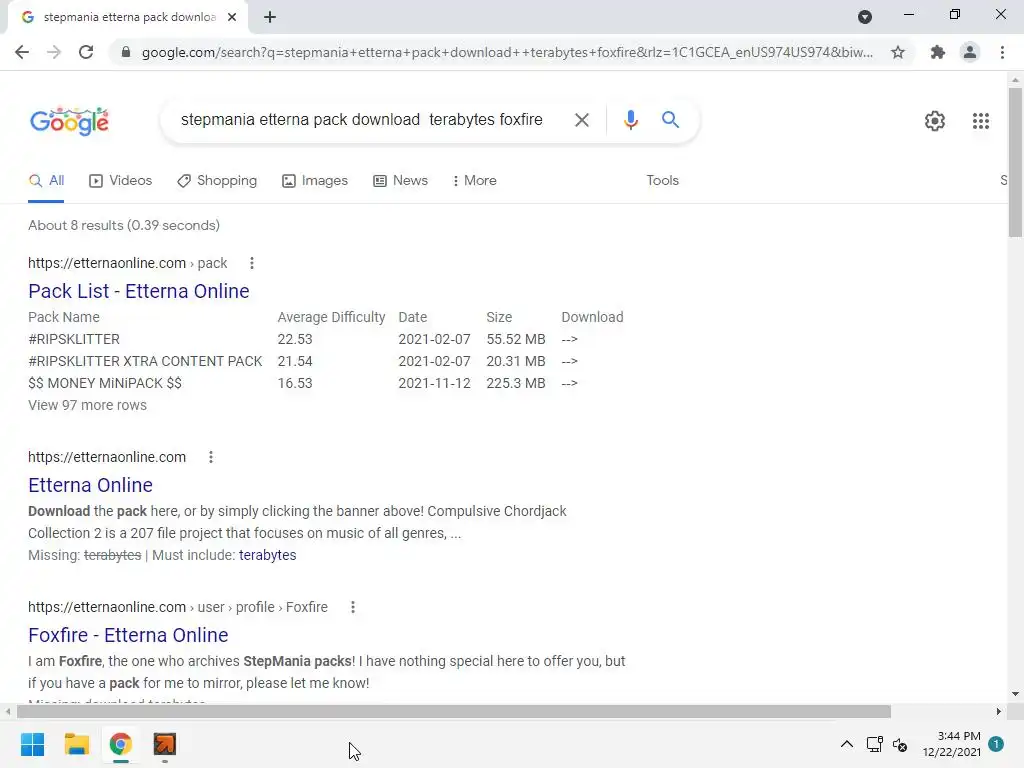Viewport: 1024px width, 768px height.
Task: Open the Chrome profile avatar
Action: point(970,52)
